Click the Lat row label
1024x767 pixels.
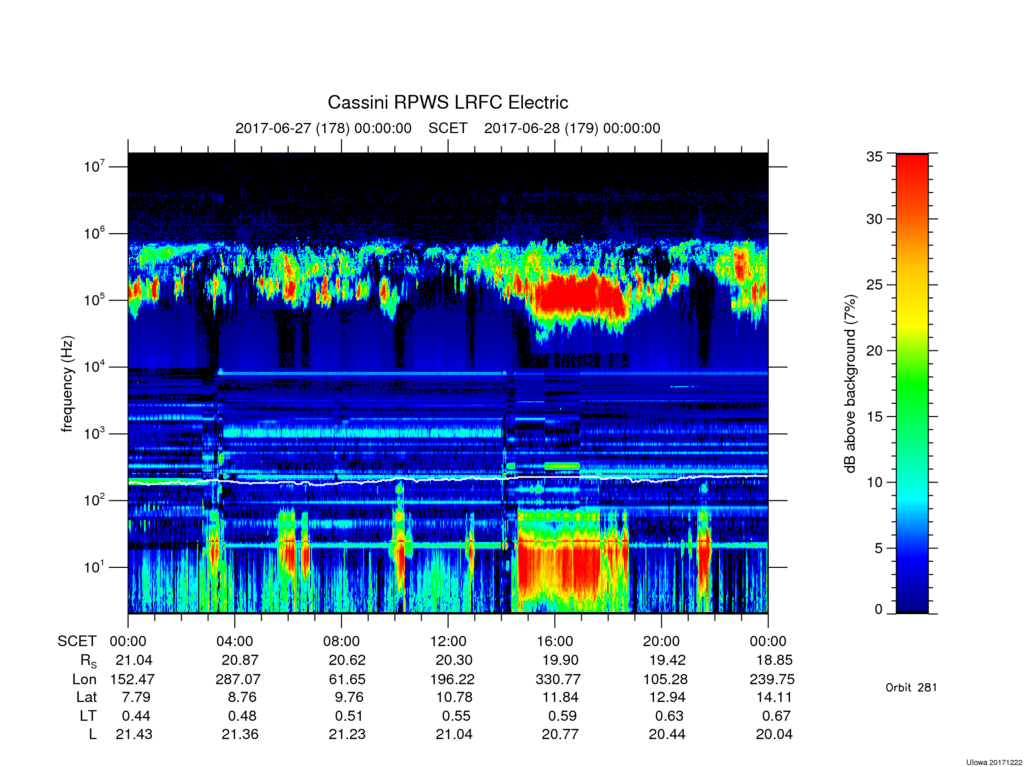(x=86, y=698)
